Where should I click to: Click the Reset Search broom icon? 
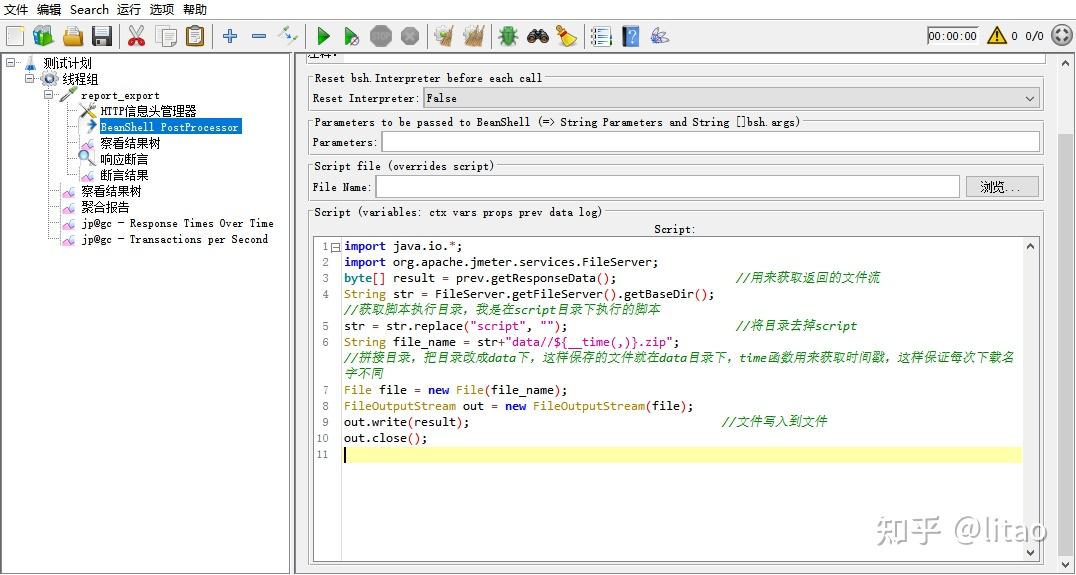coord(566,36)
